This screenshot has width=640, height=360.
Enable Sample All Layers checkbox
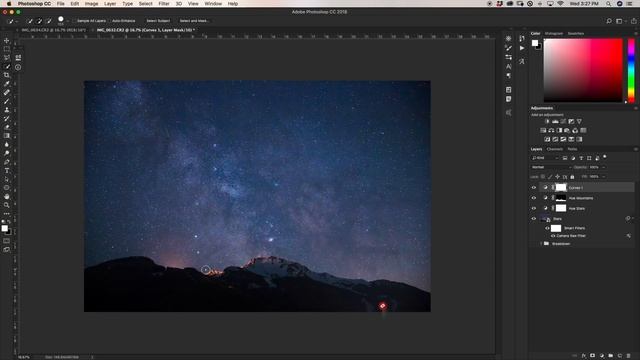(75, 21)
